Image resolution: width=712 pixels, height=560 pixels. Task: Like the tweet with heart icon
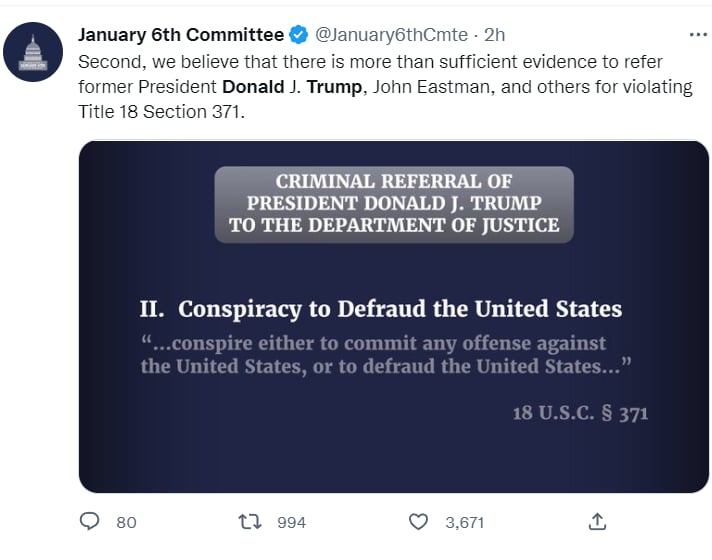(418, 522)
